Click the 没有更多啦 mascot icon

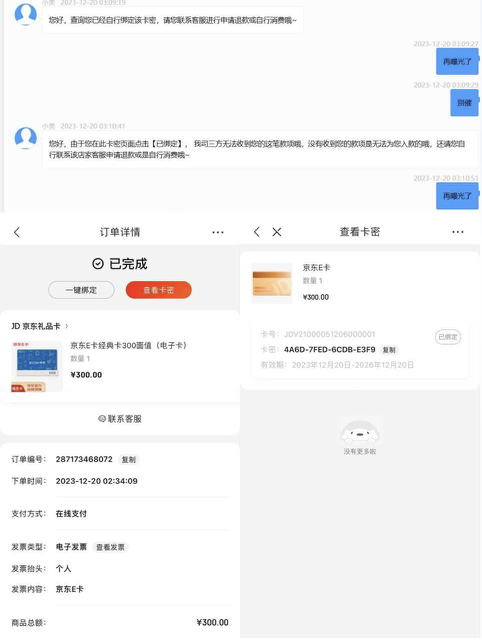(360, 432)
